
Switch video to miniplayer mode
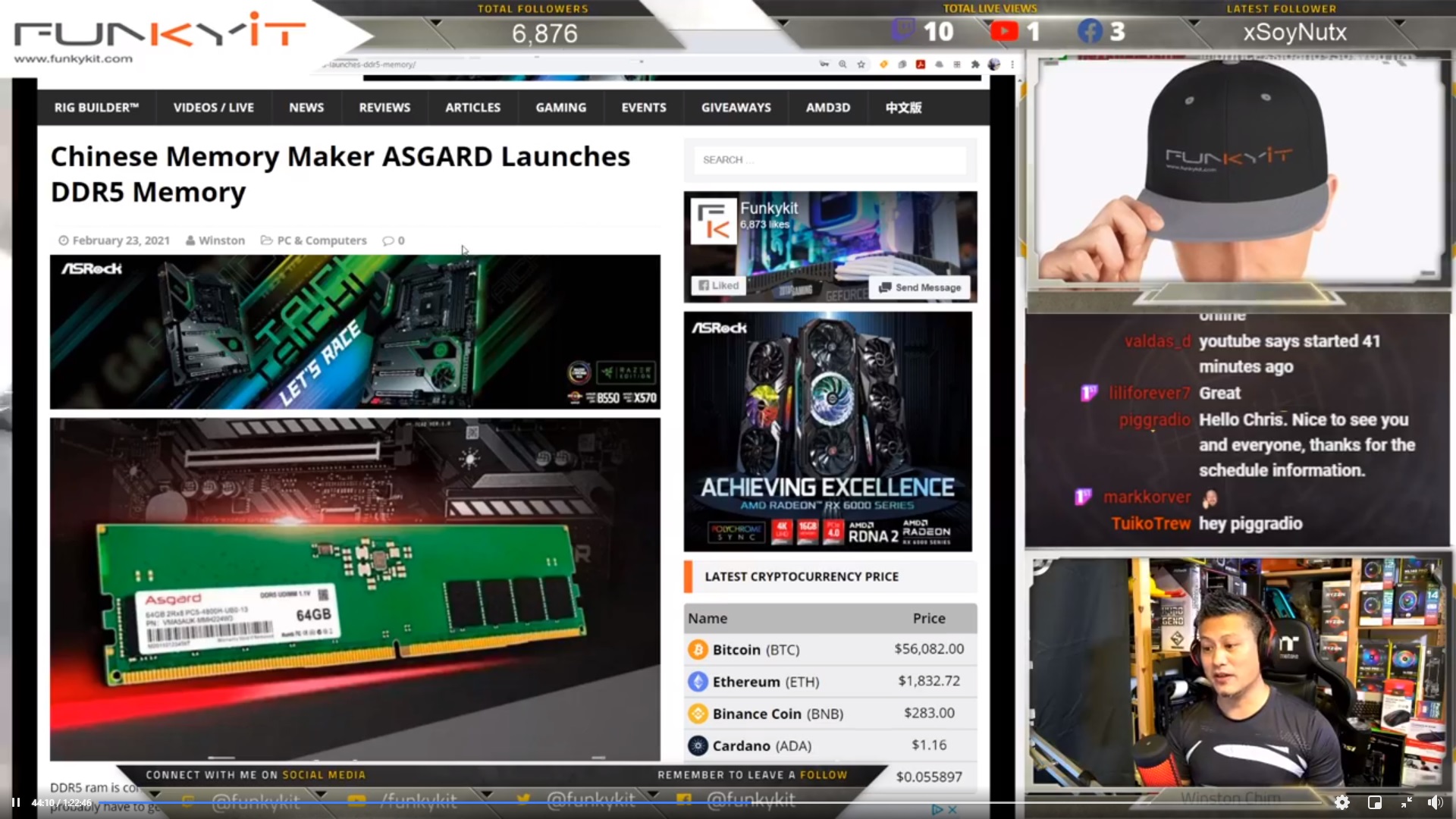[x=1374, y=802]
